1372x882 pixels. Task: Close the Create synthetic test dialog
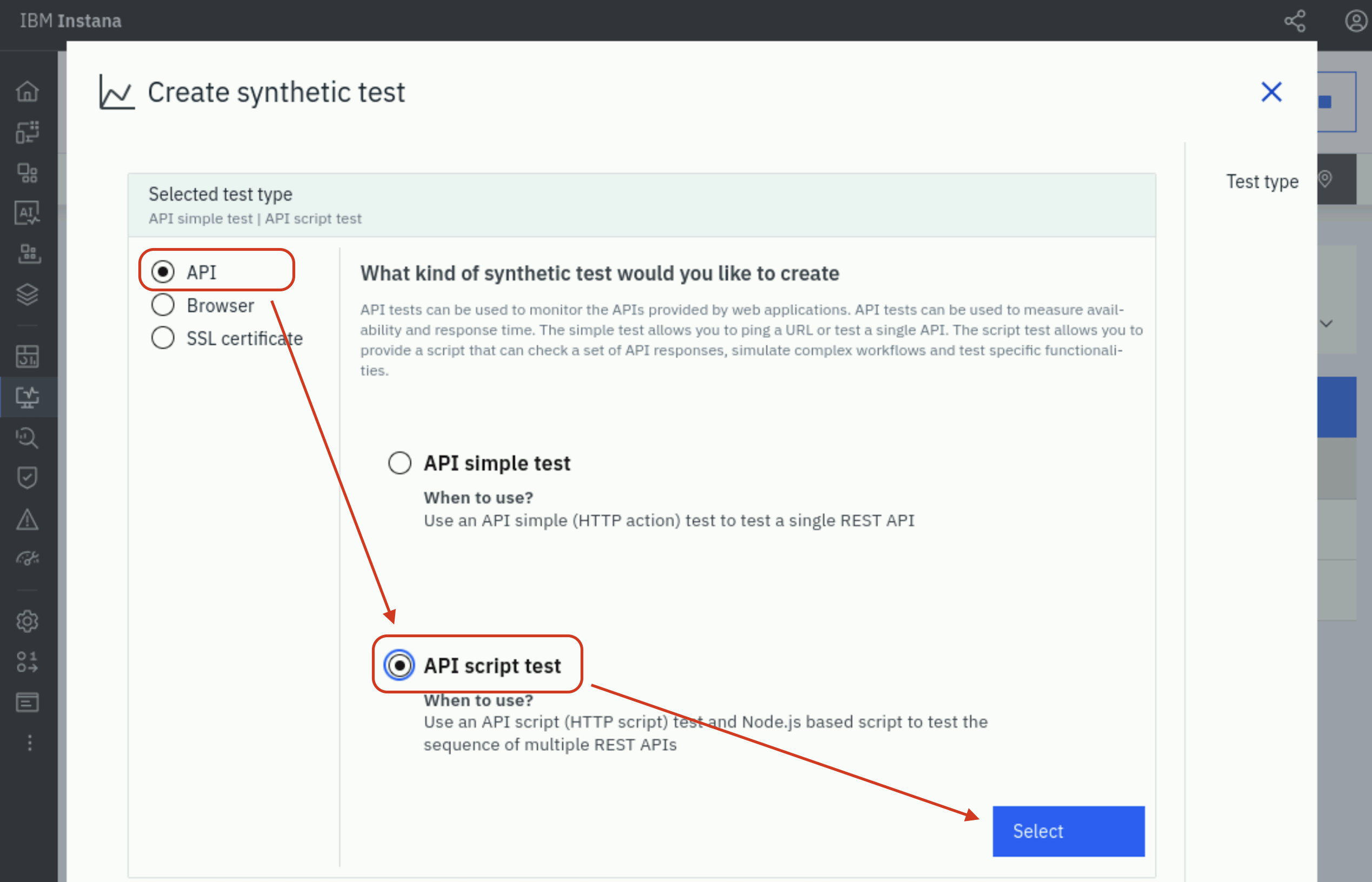coord(1271,92)
